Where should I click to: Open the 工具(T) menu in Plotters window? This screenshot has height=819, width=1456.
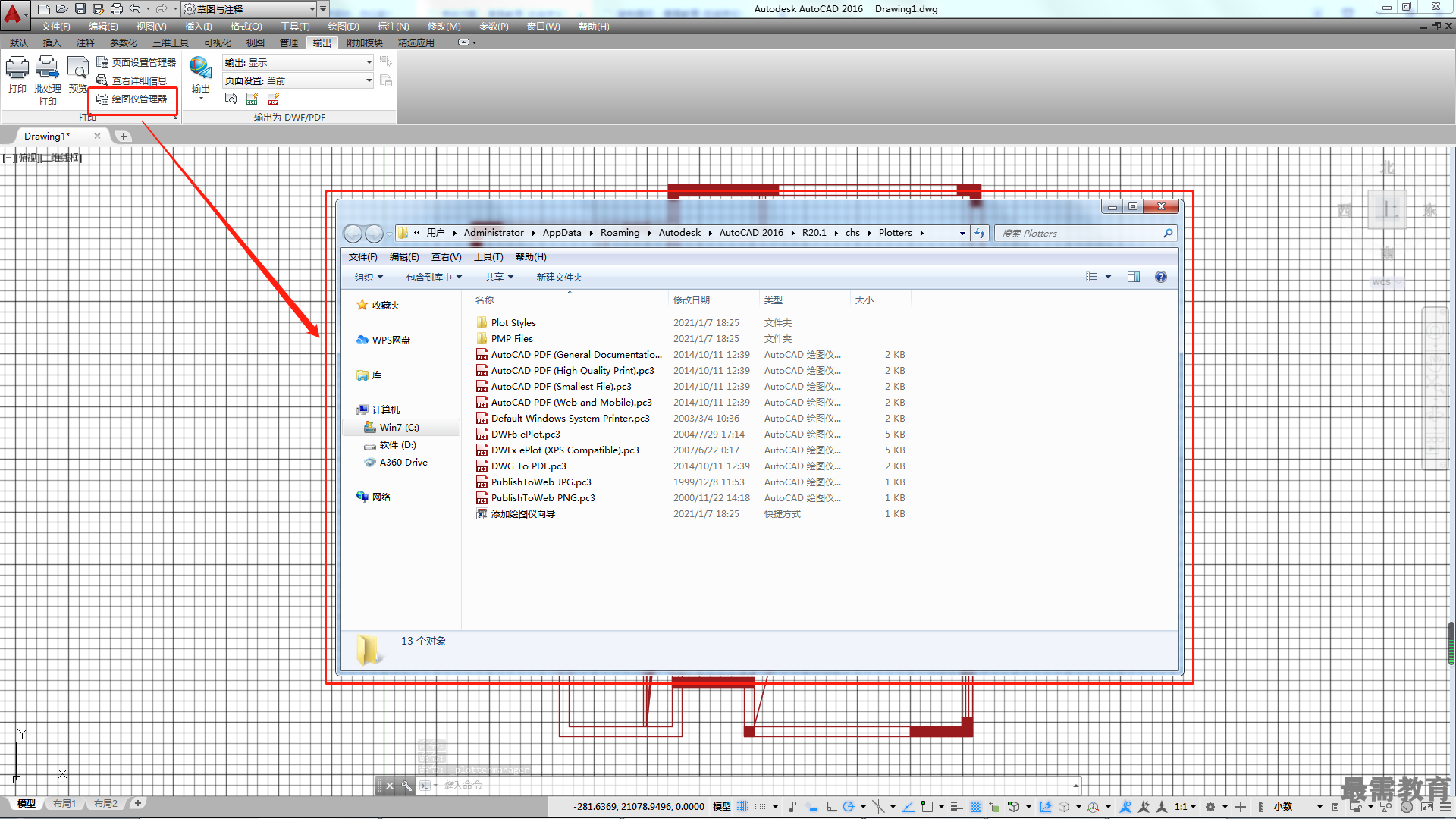(488, 257)
